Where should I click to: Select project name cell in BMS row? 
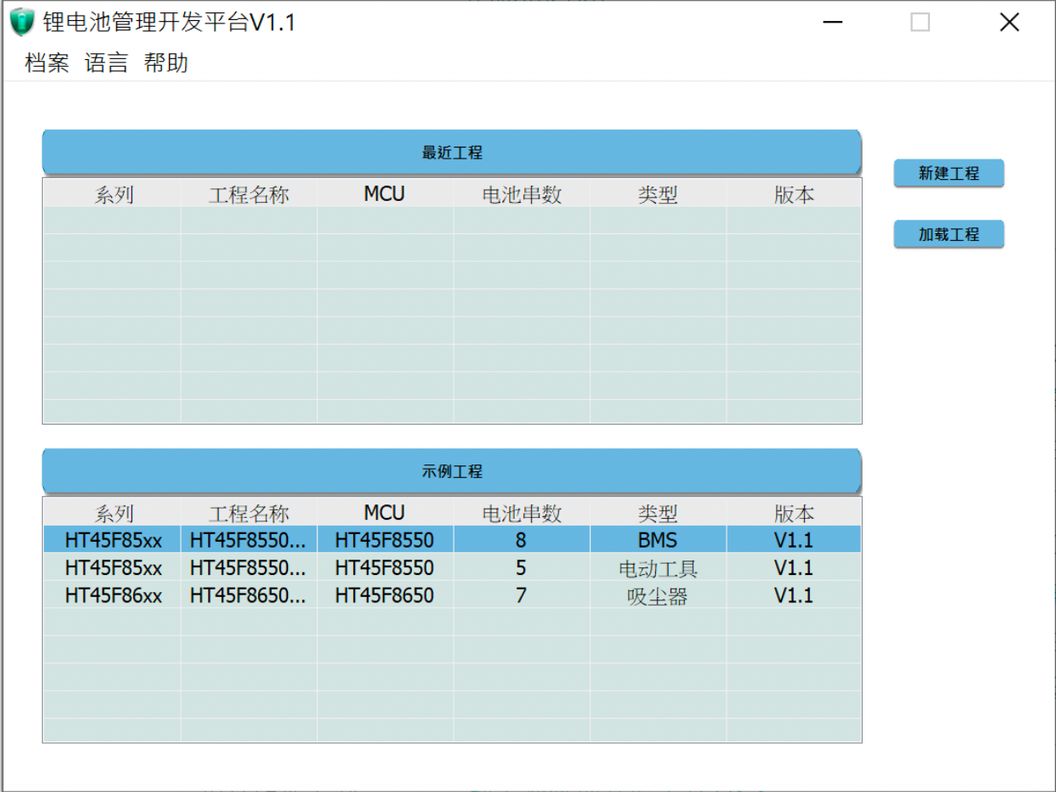pos(249,540)
